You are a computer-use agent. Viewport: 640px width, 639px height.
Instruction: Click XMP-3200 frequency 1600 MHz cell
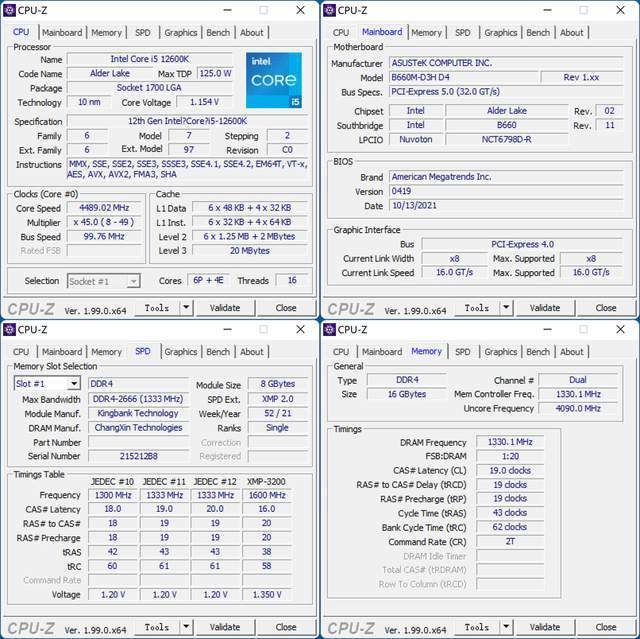(x=267, y=495)
